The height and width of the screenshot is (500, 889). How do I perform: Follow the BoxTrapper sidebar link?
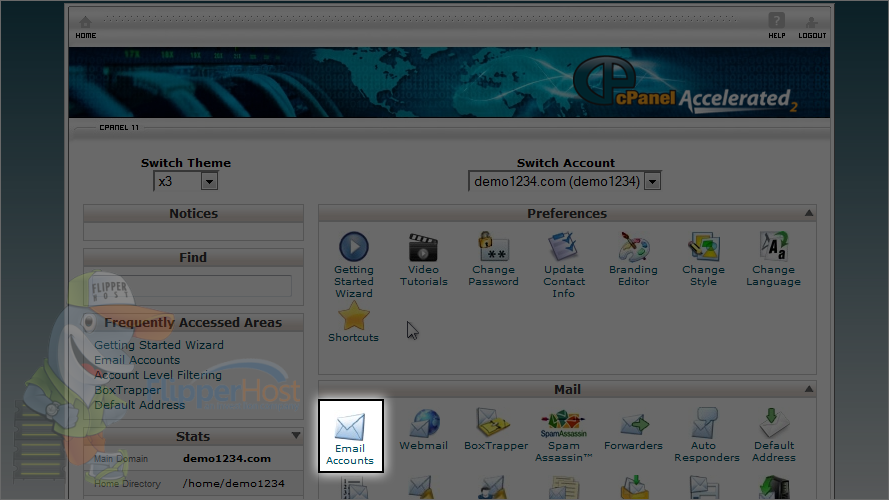pos(128,390)
